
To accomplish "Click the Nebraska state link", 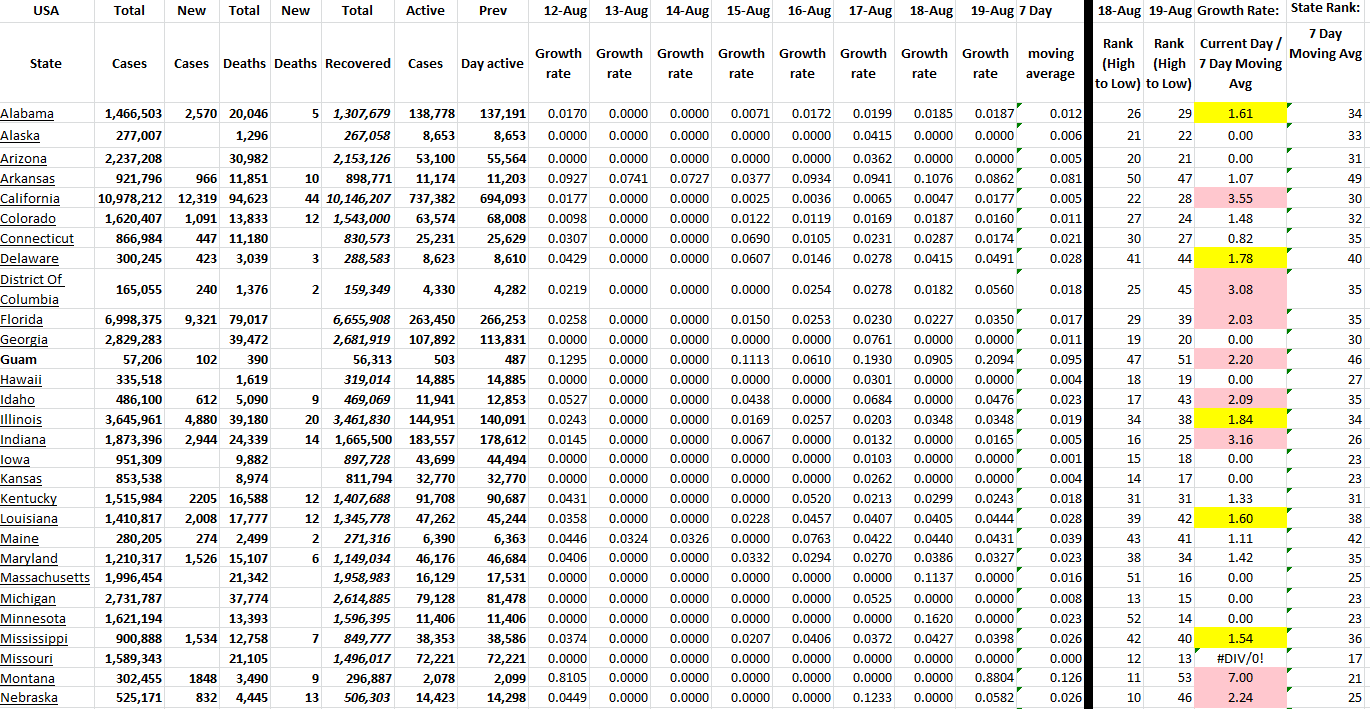I will 29,698.
